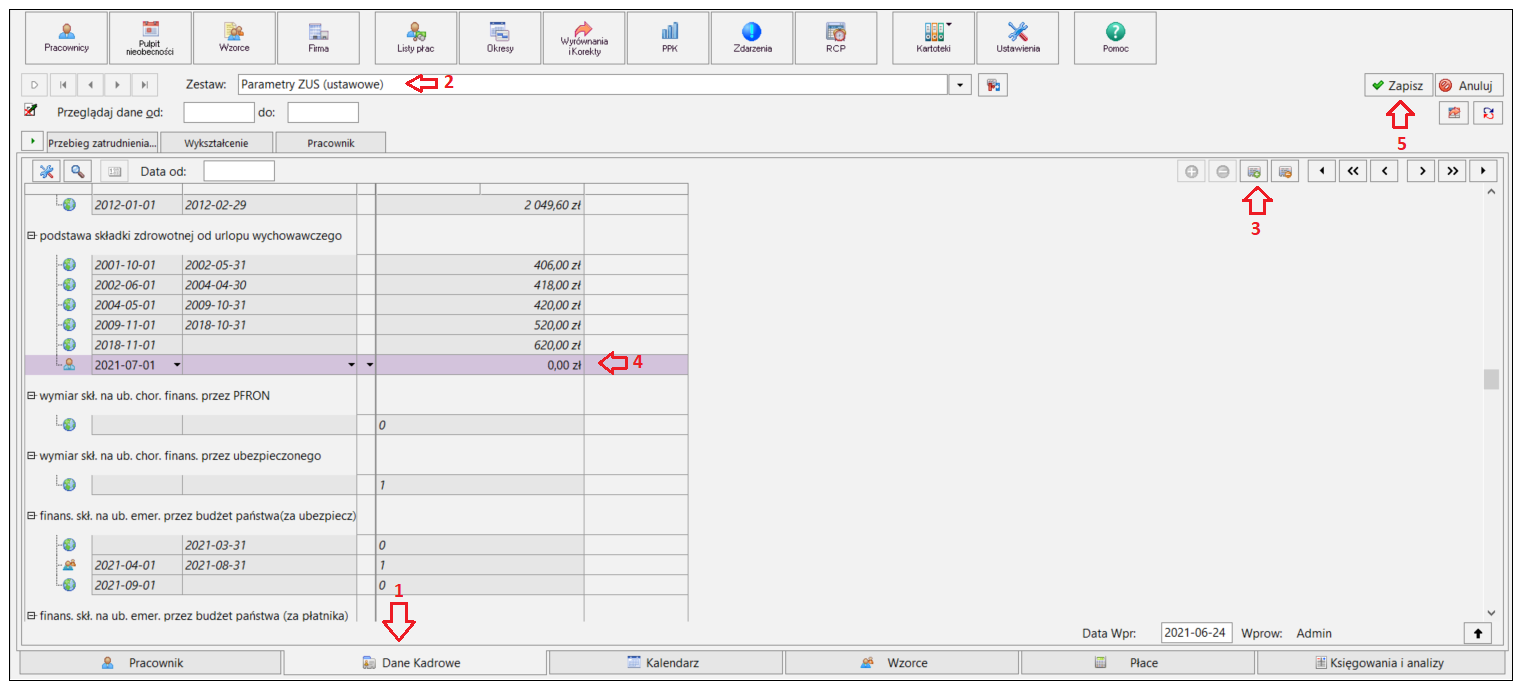The height and width of the screenshot is (693, 1526).
Task: Click the 'do' end date field
Action: (x=323, y=112)
